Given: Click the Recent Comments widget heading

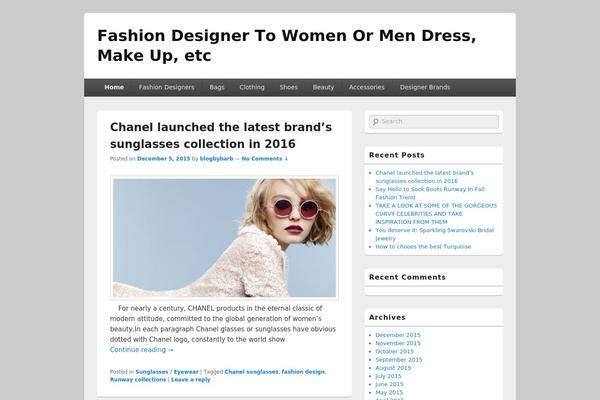Looking at the screenshot, I should (407, 277).
